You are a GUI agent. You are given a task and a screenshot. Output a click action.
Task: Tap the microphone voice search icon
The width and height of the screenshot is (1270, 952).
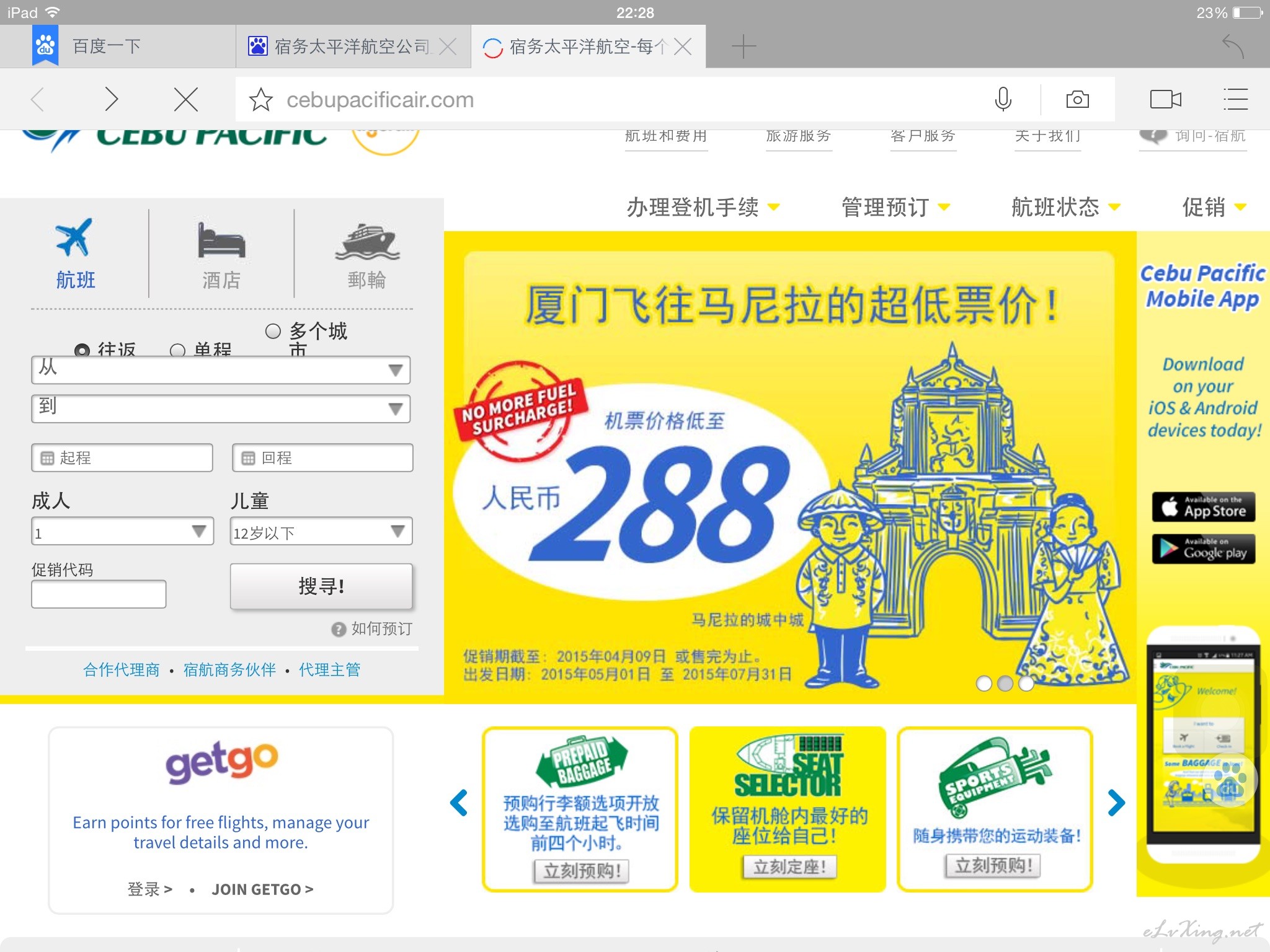click(1003, 99)
